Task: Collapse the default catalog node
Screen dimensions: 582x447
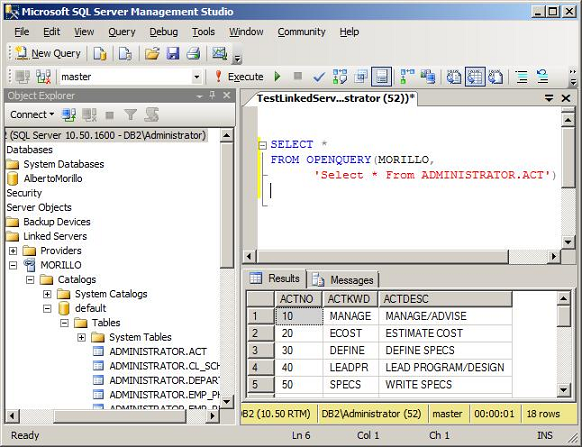Action: (47, 309)
